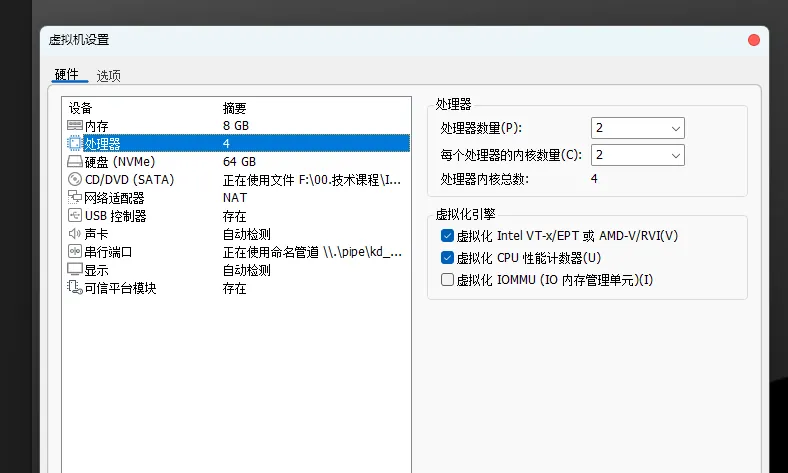Open the 处理器数量(P) dropdown

pyautogui.click(x=638, y=128)
